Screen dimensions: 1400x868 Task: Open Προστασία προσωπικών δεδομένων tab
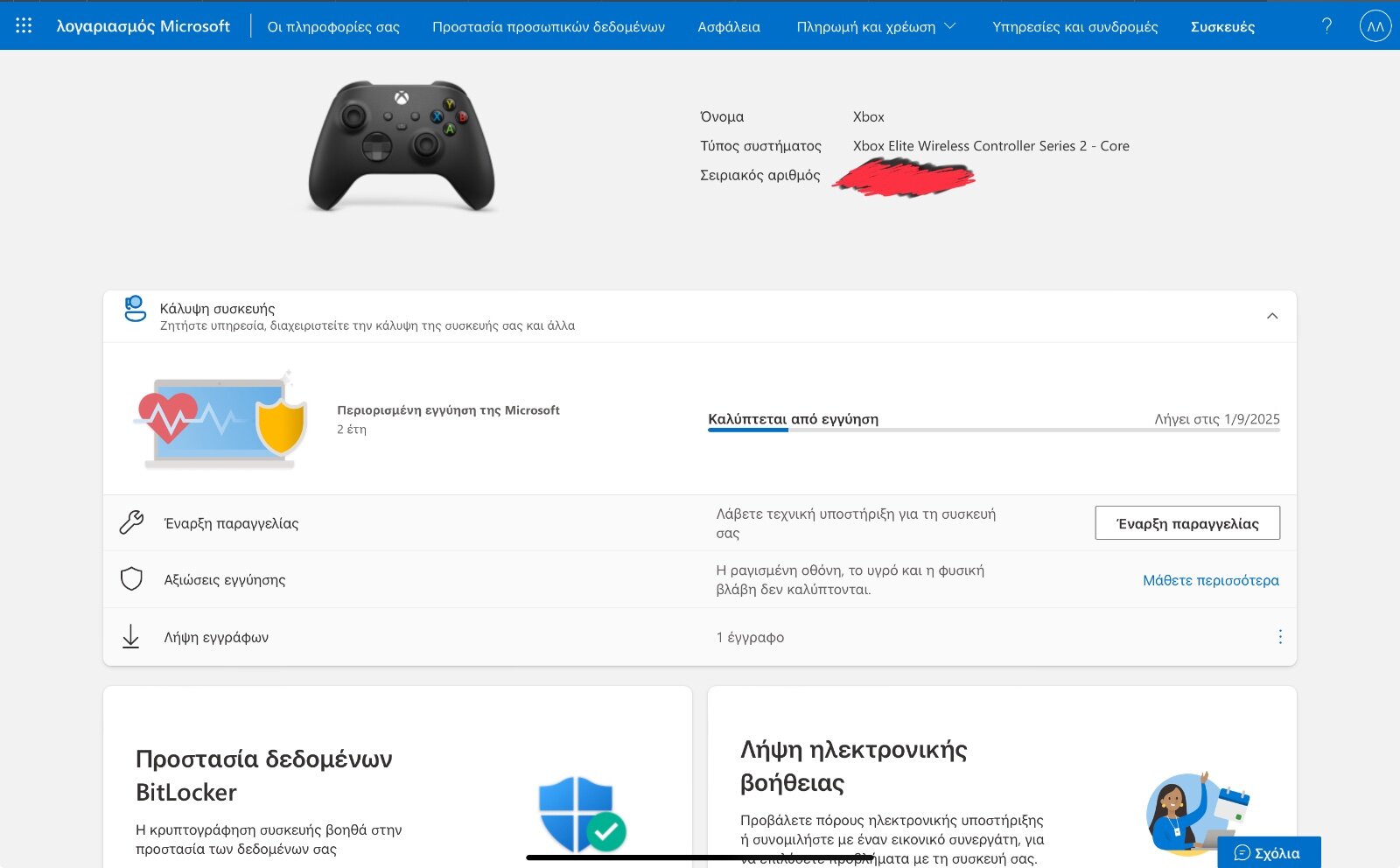549,26
